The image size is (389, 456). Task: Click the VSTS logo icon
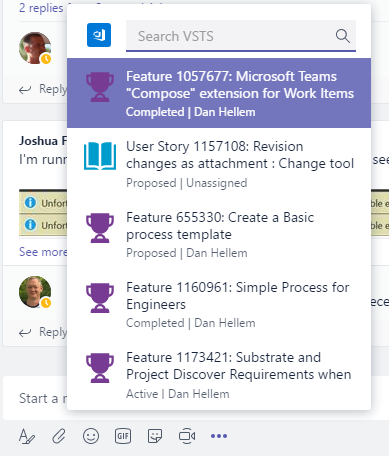coord(99,35)
